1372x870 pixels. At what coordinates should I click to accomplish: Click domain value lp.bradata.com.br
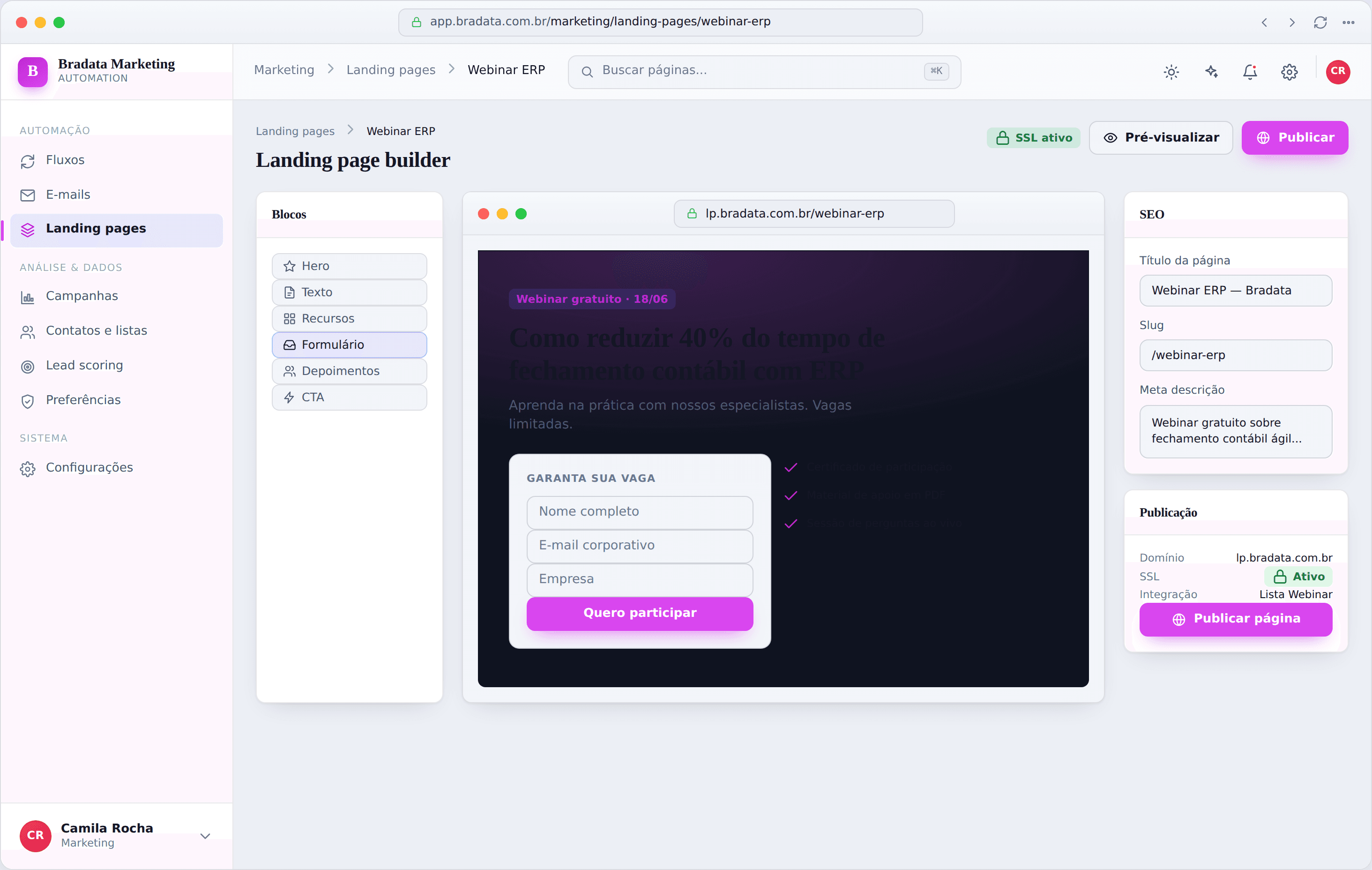[x=1284, y=558]
